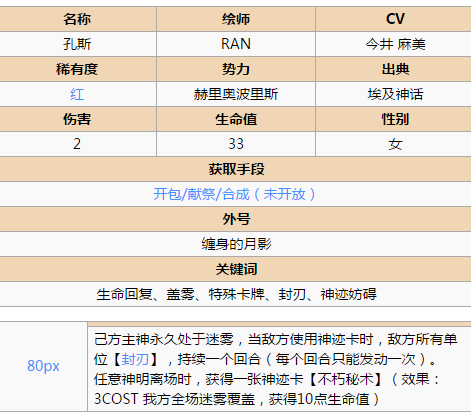Select the 名称 header cell
The image size is (471, 412).
pos(77,19)
